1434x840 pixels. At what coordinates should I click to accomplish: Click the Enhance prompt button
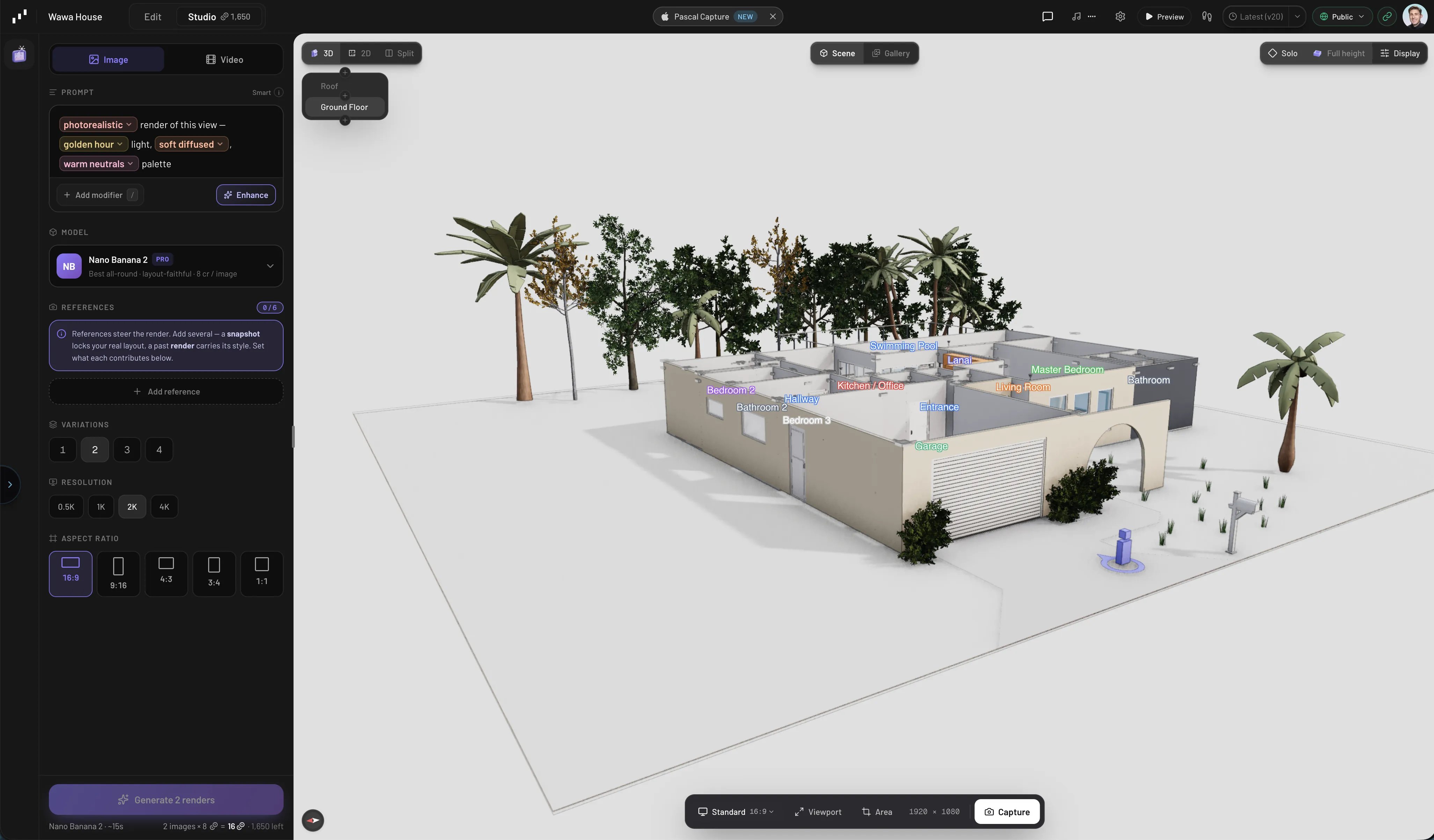246,195
